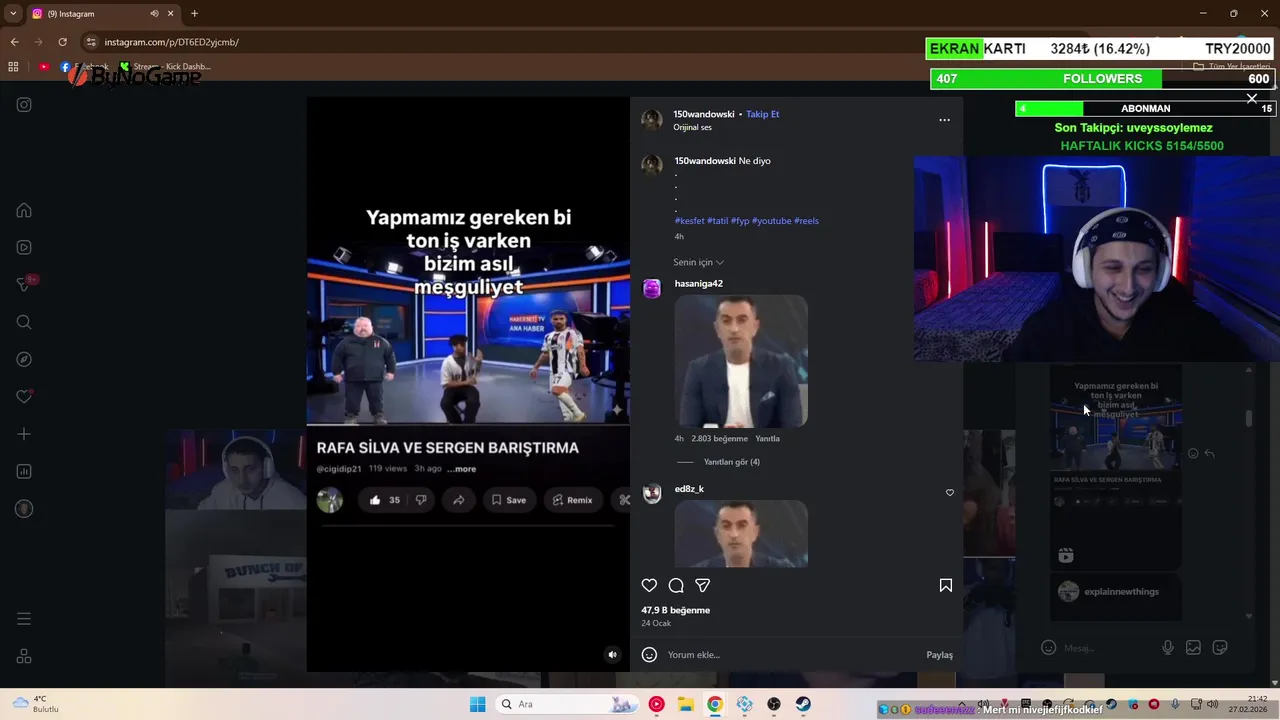
Task: Click the #reels hashtag link
Action: tap(806, 221)
